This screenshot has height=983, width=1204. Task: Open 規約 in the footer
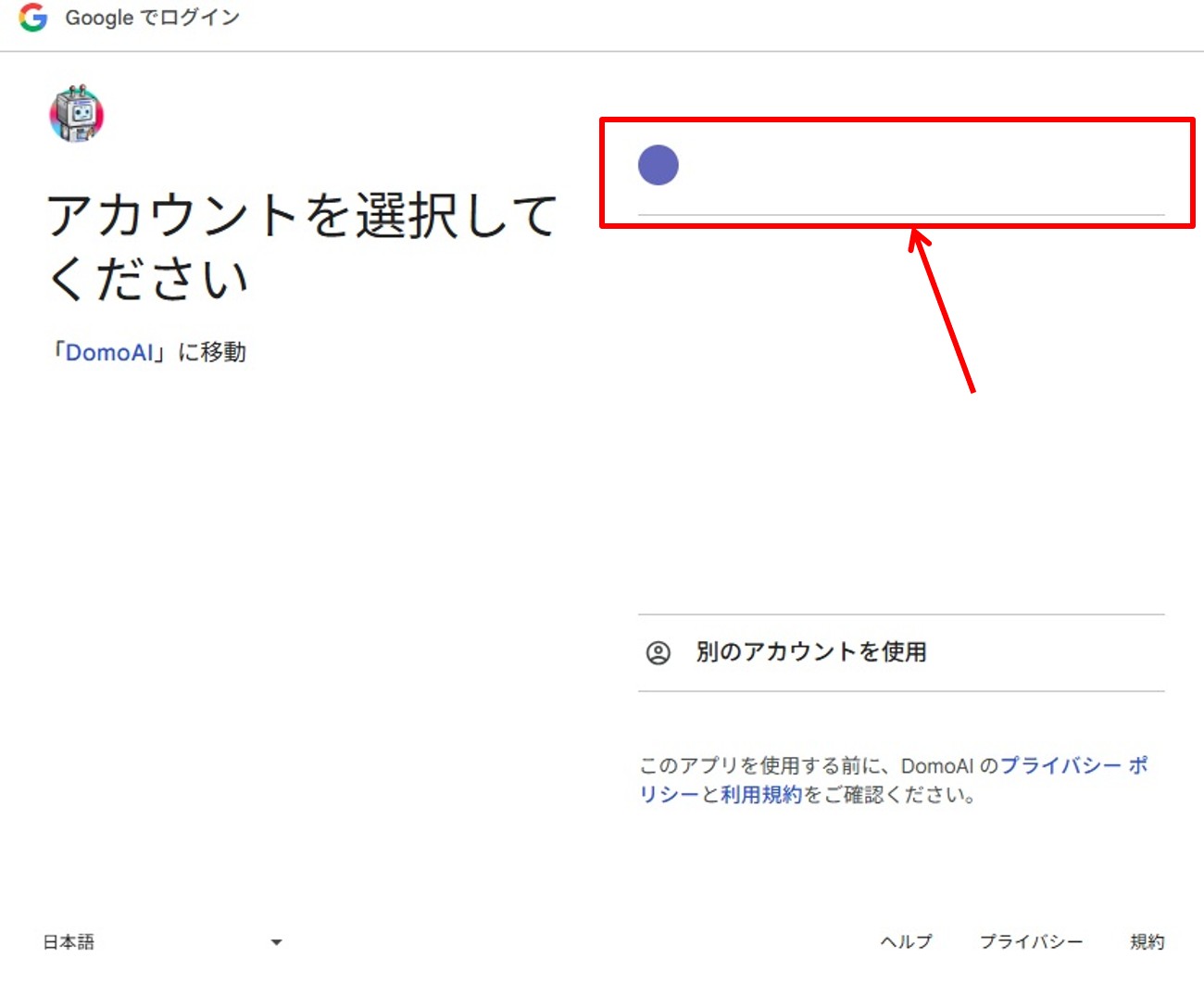(1147, 942)
